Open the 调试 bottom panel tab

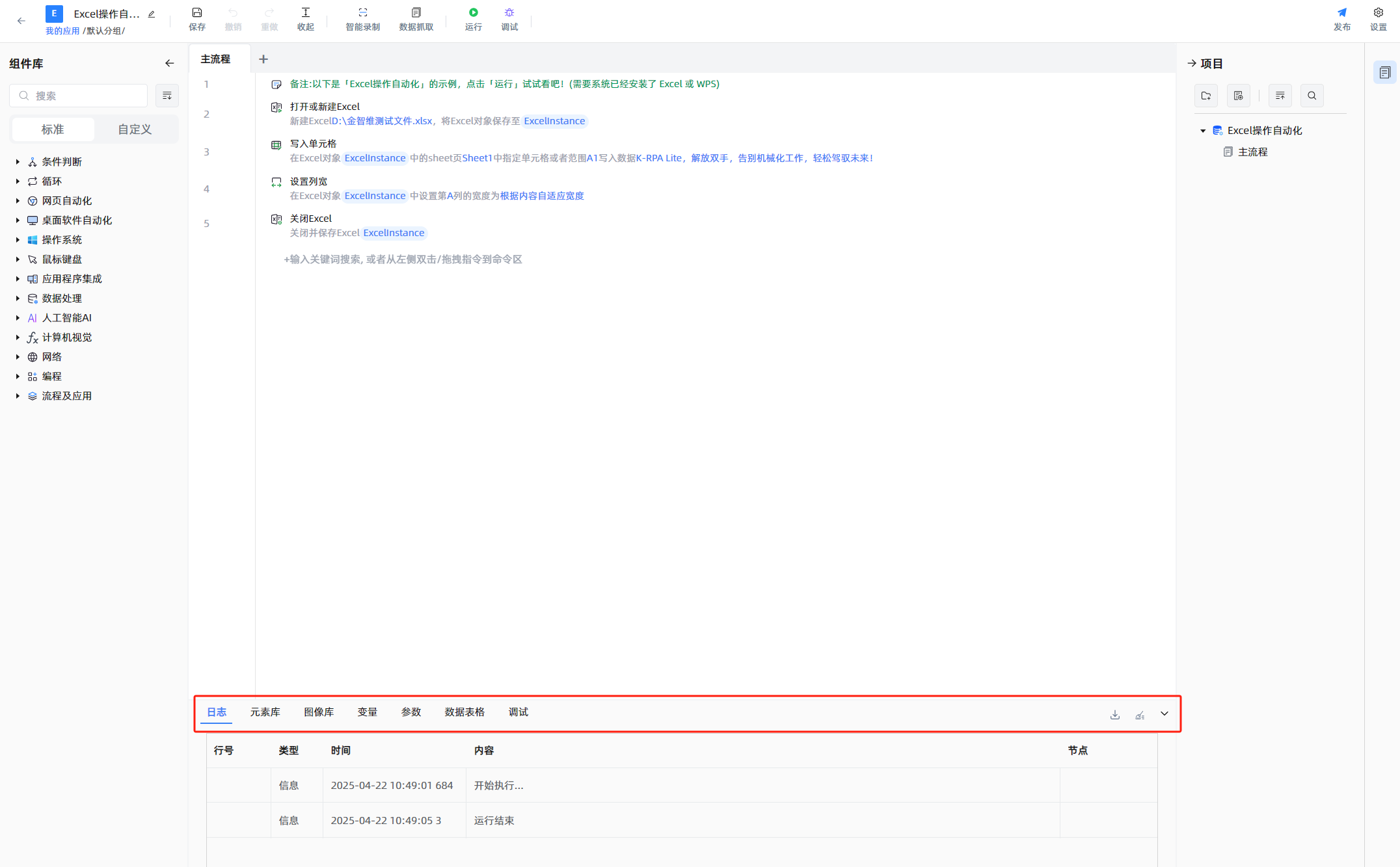[x=518, y=712]
